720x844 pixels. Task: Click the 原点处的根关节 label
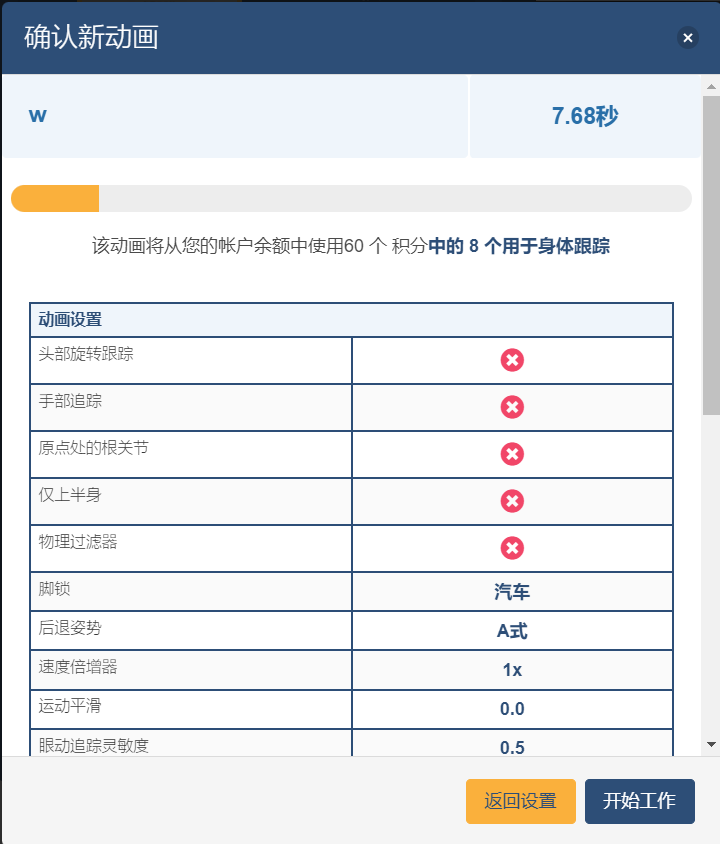(x=93, y=447)
